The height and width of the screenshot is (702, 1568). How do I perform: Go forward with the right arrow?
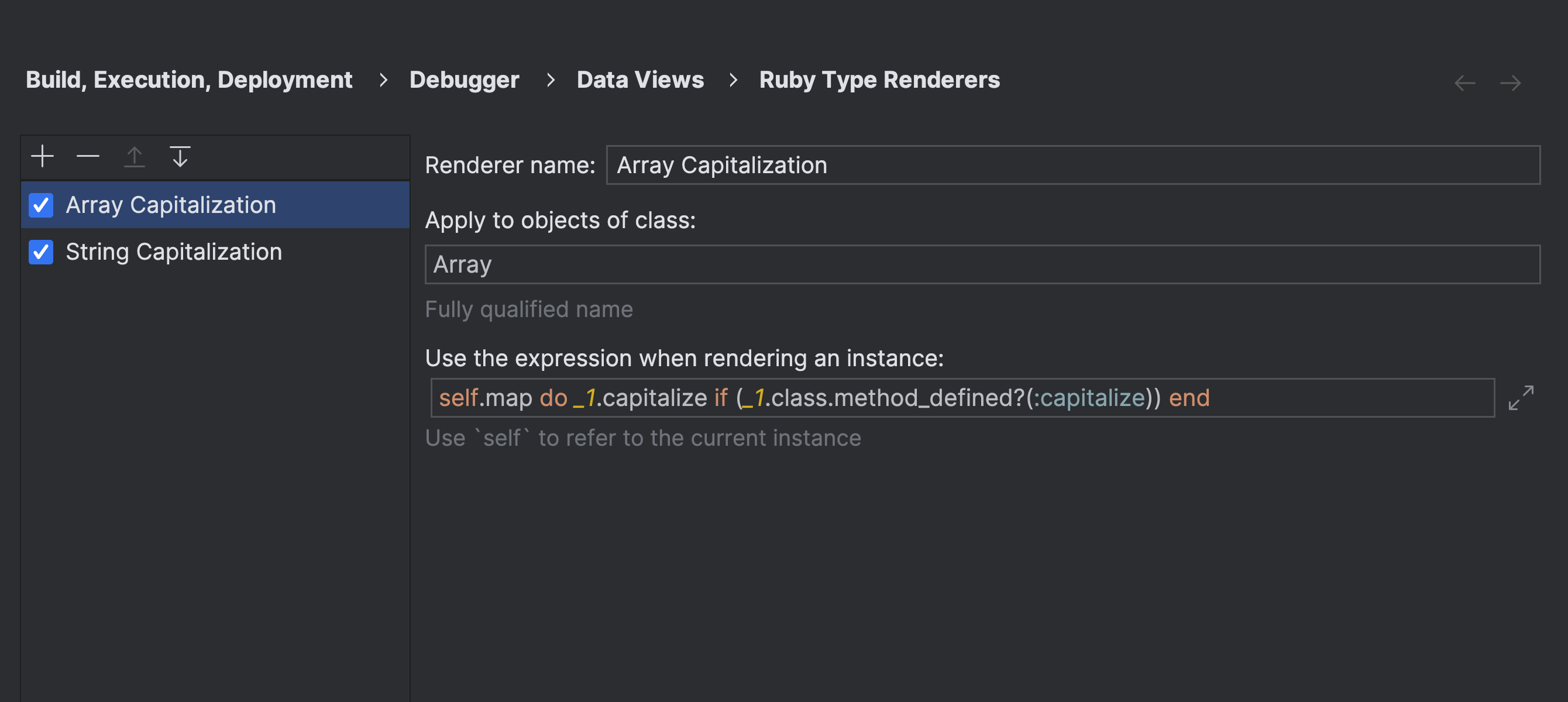[1510, 83]
